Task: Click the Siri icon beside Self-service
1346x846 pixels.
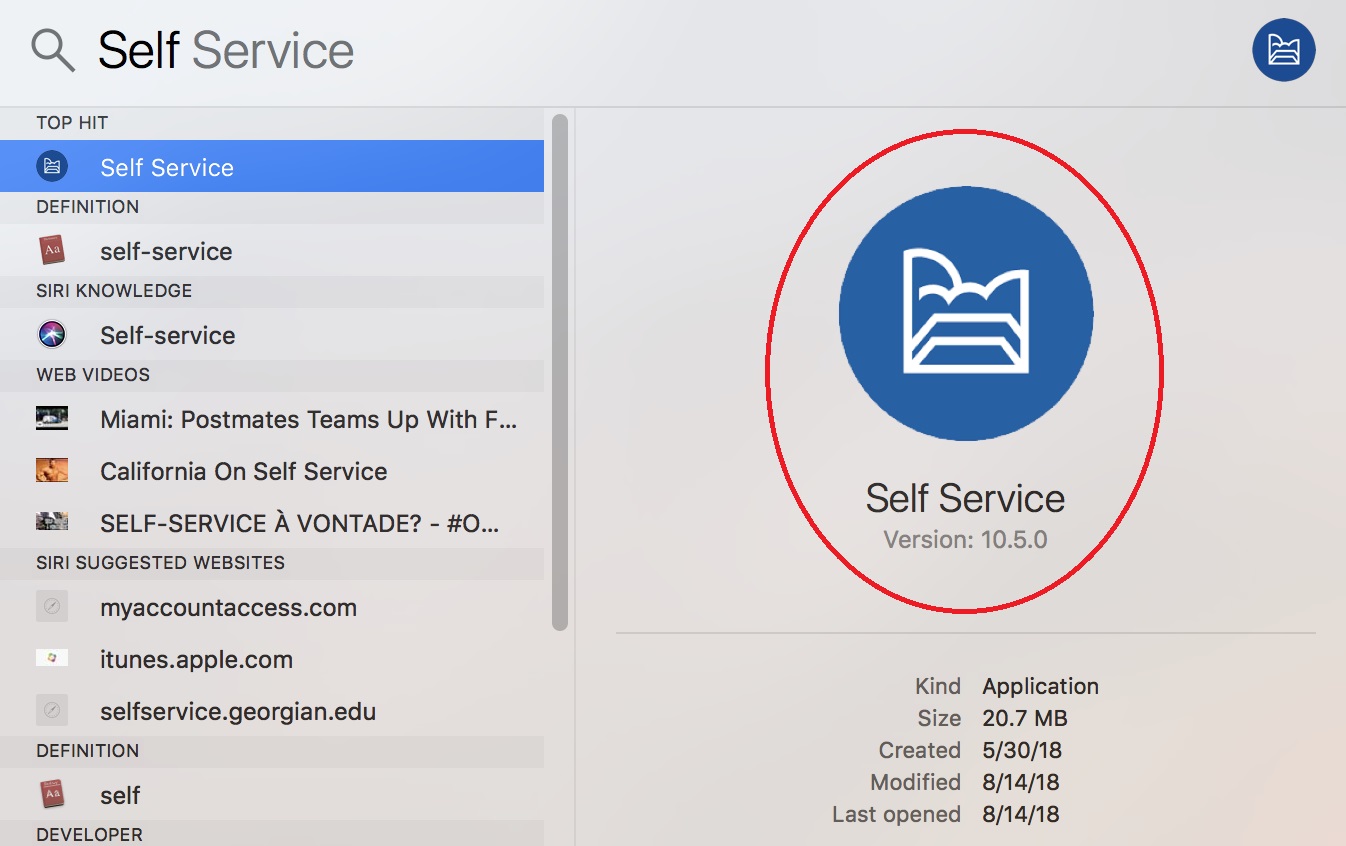Action: (x=52, y=334)
